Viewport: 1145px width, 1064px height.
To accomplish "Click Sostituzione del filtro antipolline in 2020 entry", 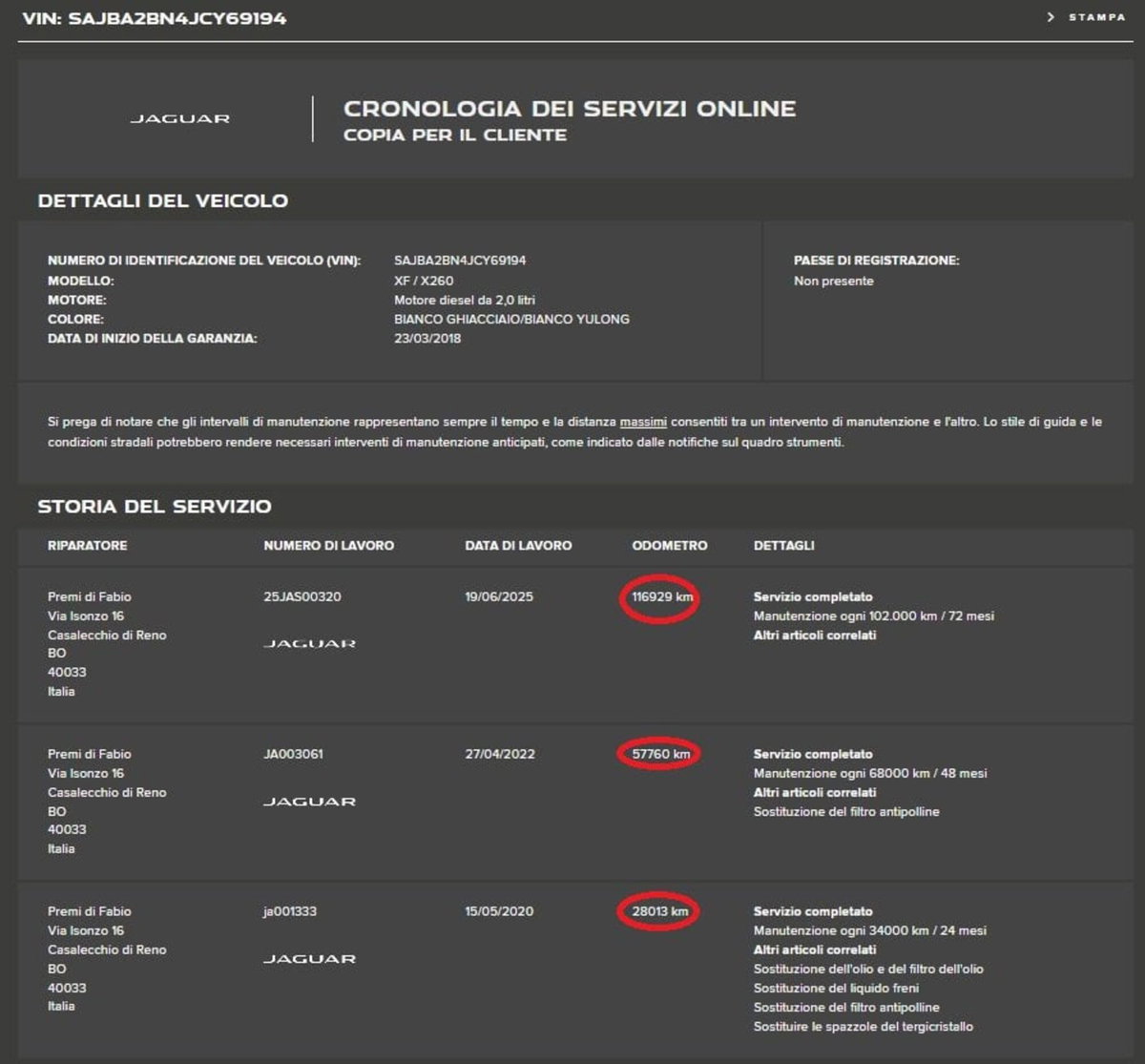I will click(x=846, y=1008).
